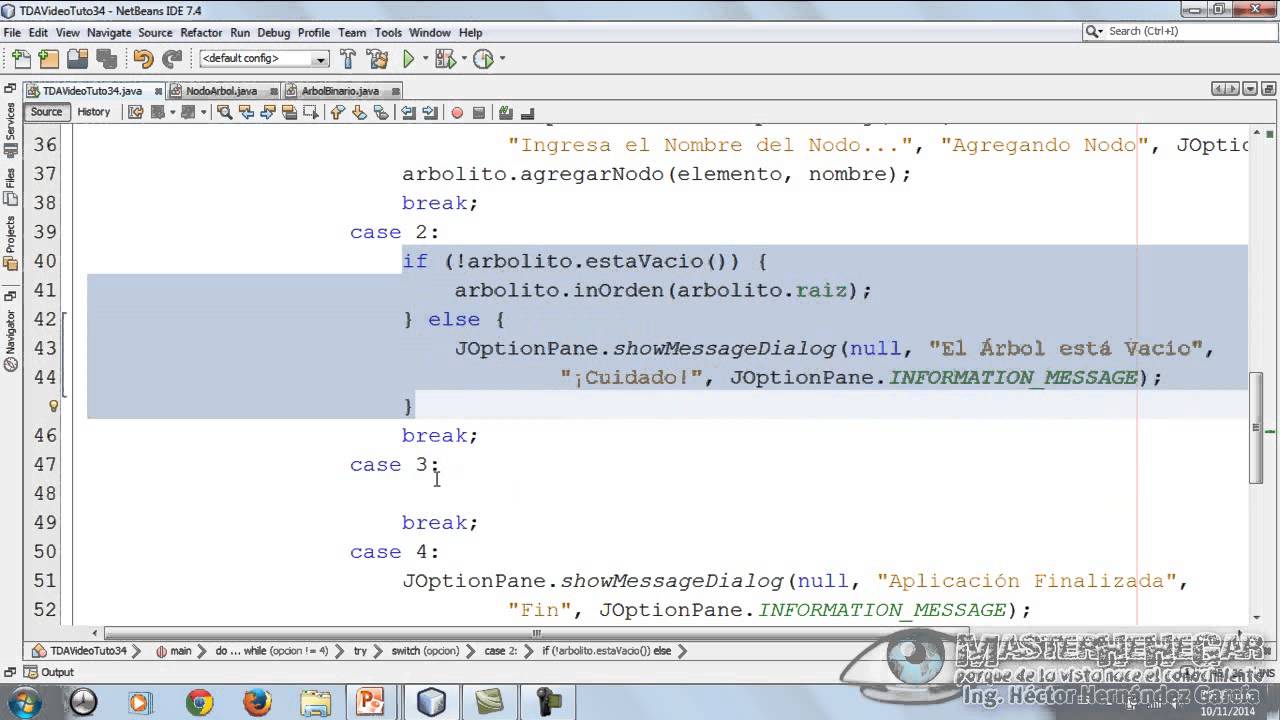Select the case 2: breadcrumb

pyautogui.click(x=501, y=651)
